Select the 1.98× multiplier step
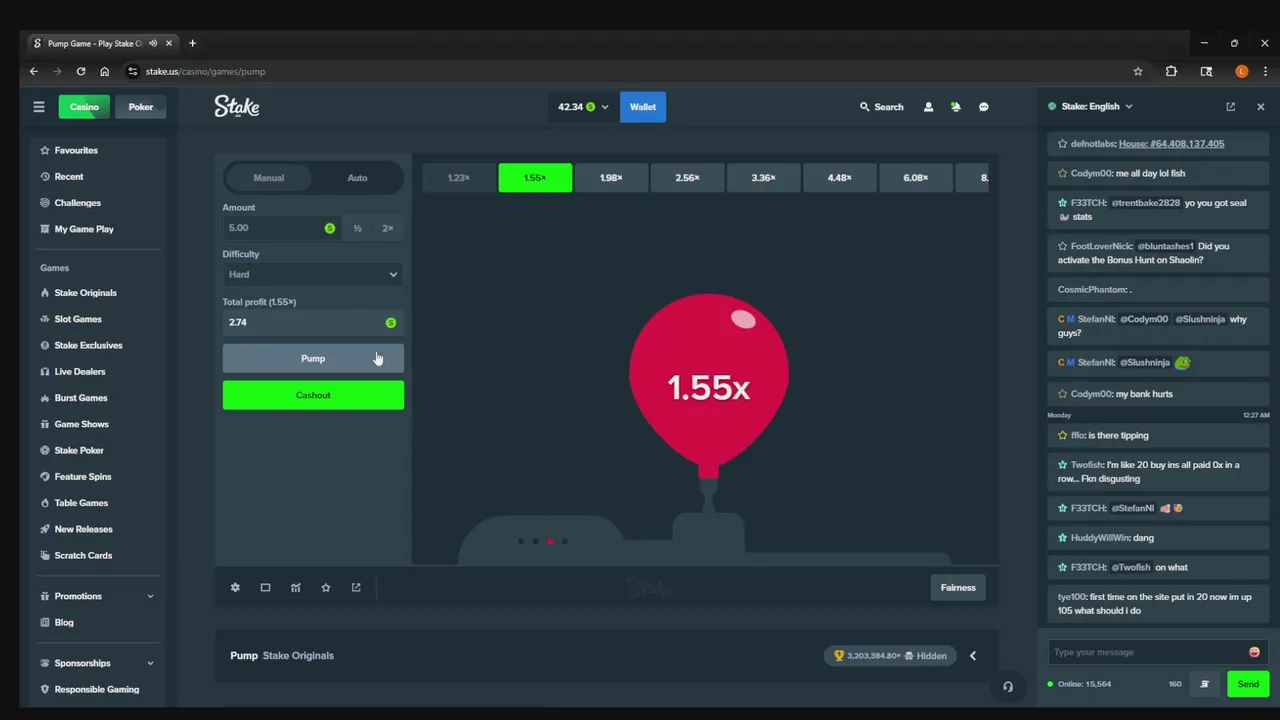 click(x=611, y=178)
